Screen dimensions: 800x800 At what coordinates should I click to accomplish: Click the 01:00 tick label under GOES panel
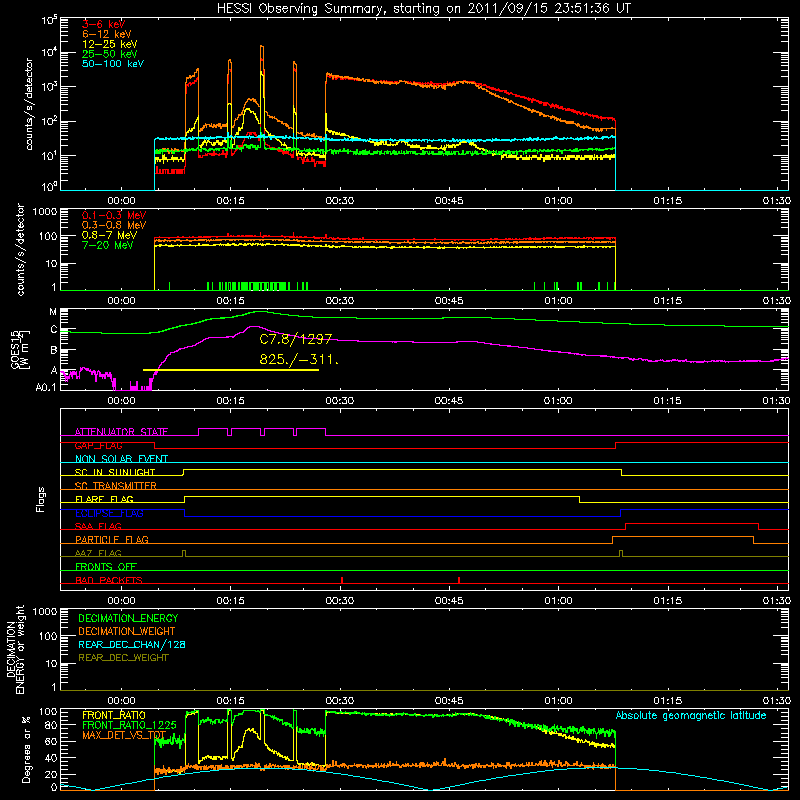pyautogui.click(x=558, y=401)
